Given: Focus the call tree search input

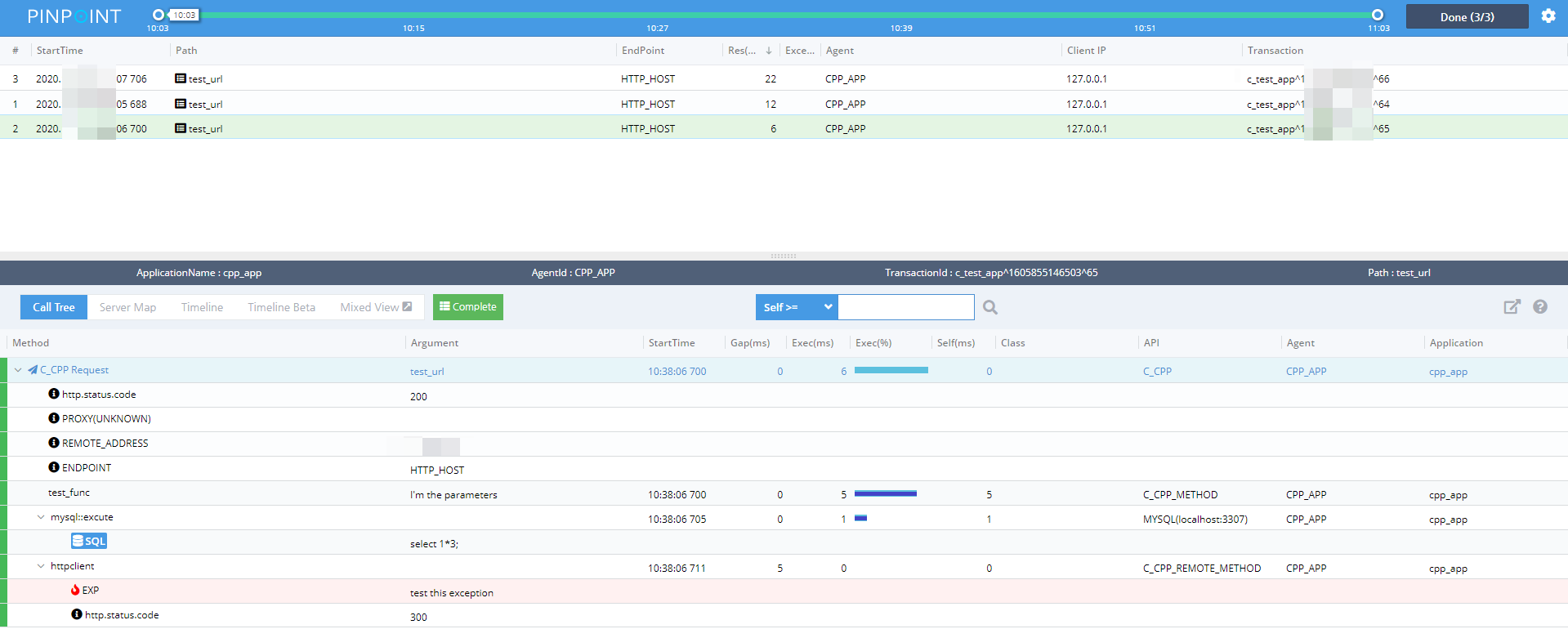Looking at the screenshot, I should point(906,307).
